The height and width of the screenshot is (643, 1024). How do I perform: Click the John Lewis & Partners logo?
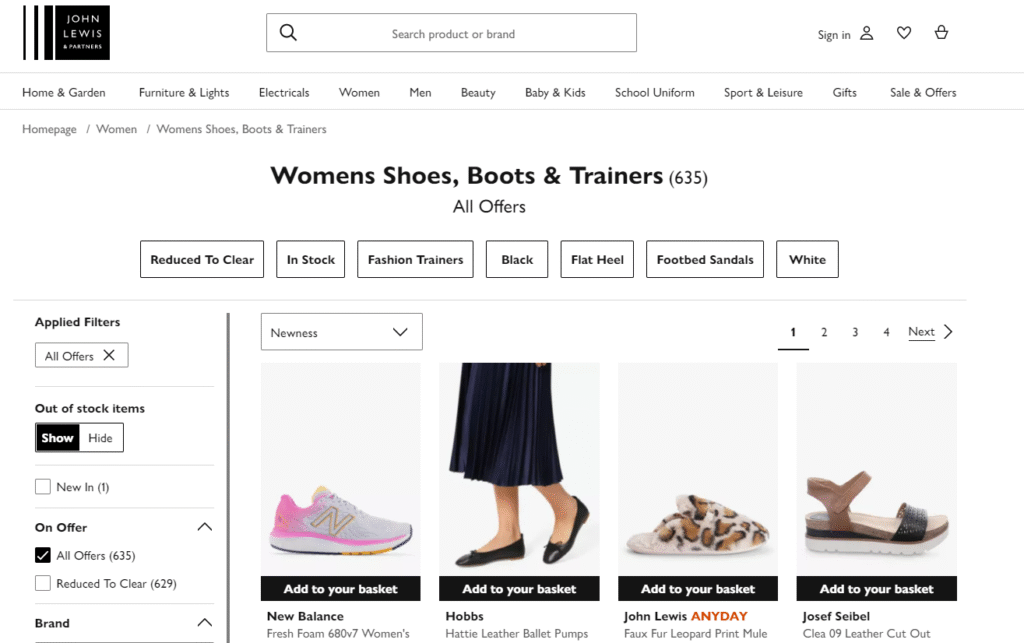(x=66, y=33)
